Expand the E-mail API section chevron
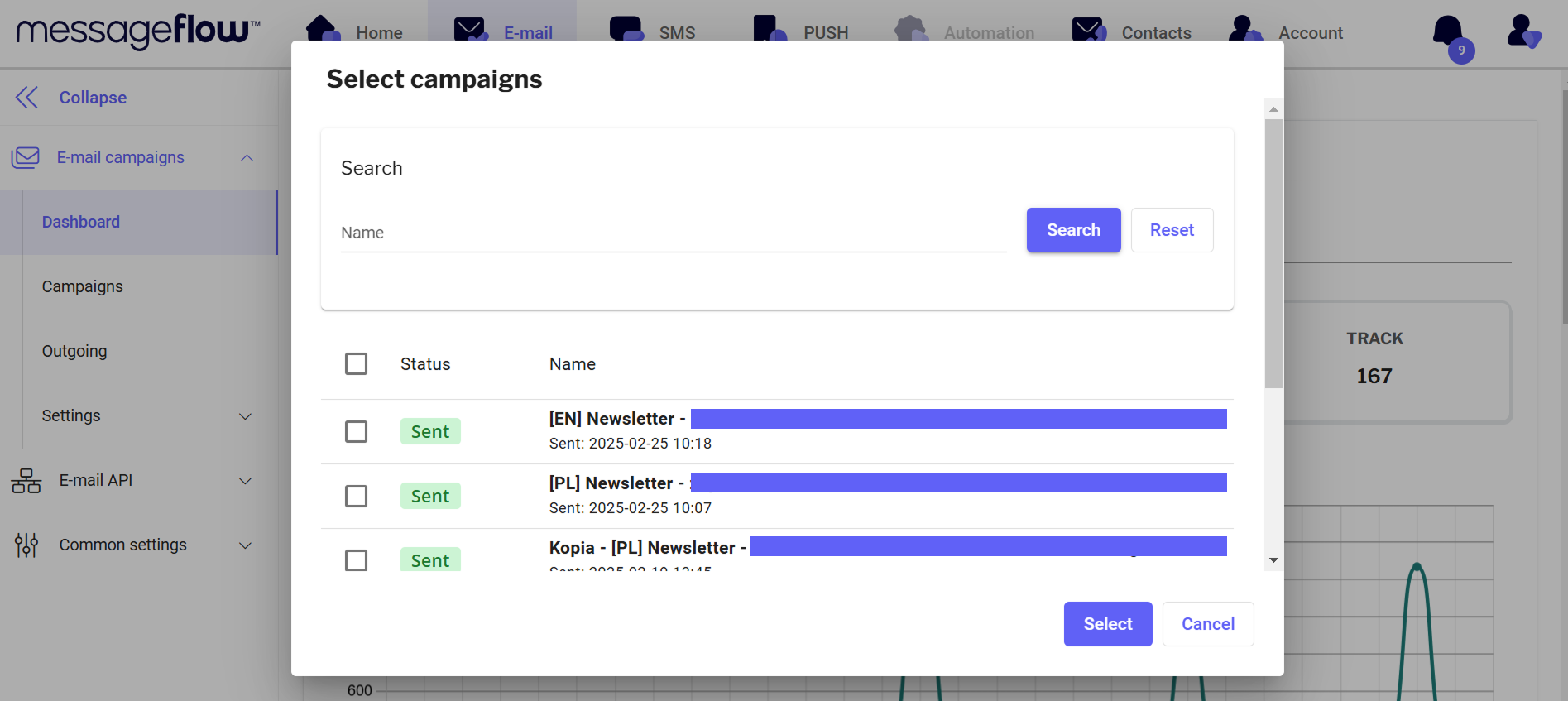The height and width of the screenshot is (701, 1568). point(245,481)
